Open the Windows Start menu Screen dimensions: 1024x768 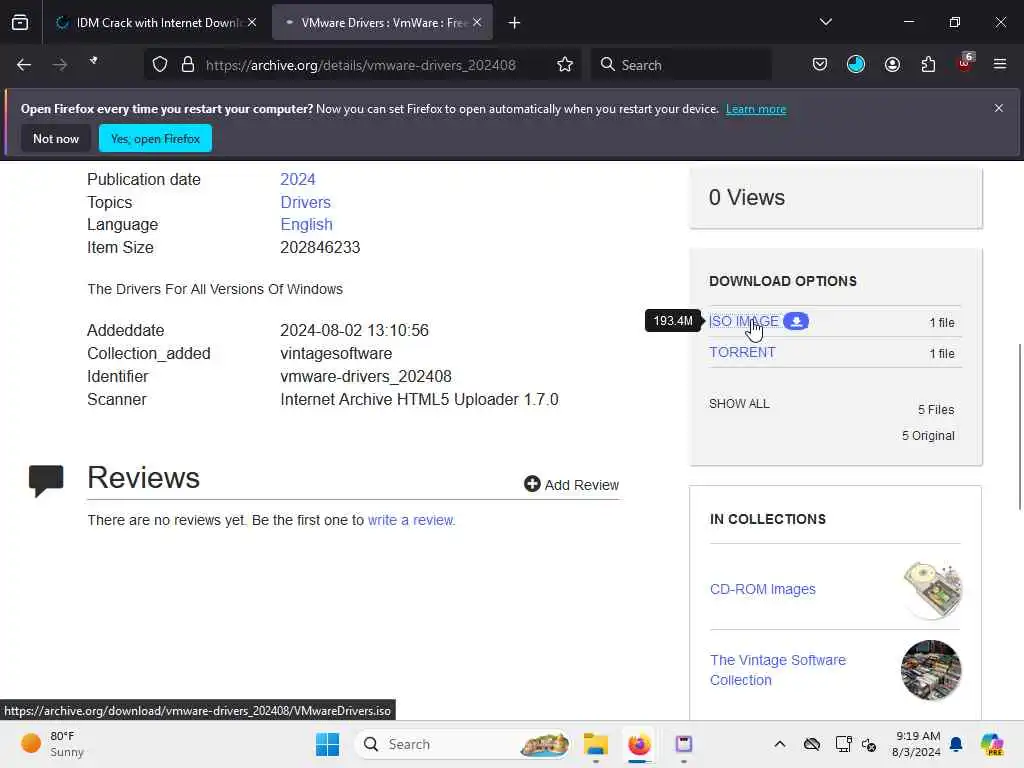(x=327, y=744)
